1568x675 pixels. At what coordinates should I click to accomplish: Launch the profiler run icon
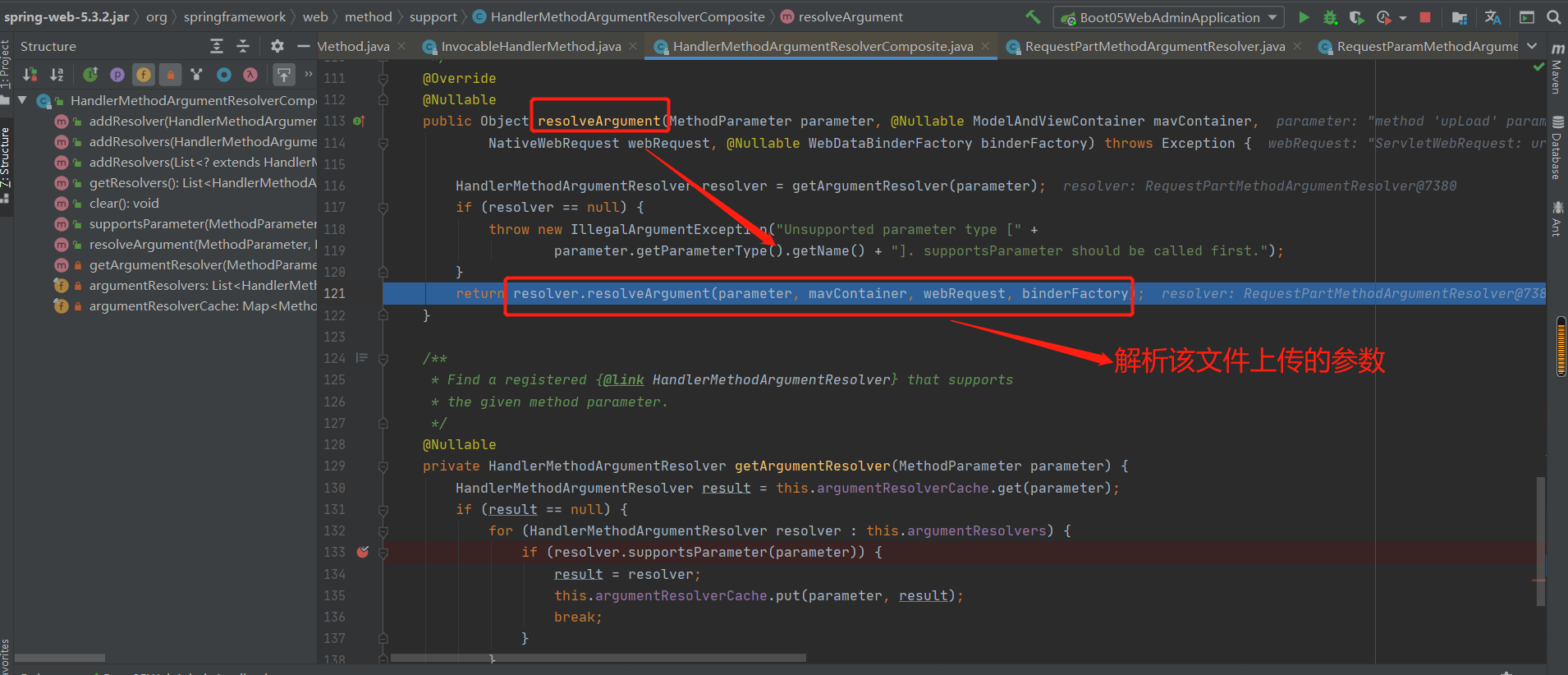pos(1383,17)
